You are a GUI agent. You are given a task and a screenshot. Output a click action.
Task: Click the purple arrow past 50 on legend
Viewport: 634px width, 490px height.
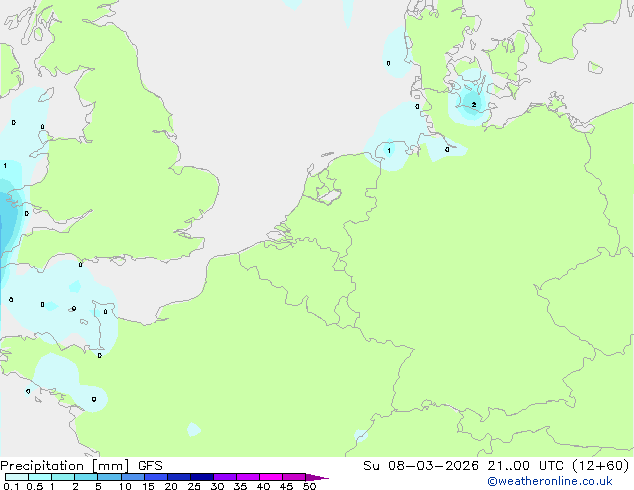(x=317, y=477)
